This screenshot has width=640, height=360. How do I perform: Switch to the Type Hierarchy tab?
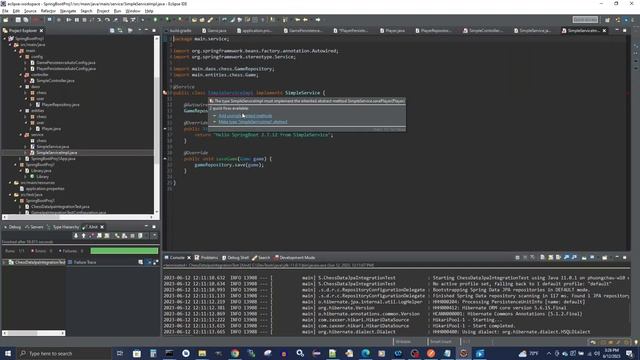pyautogui.click(x=63, y=227)
